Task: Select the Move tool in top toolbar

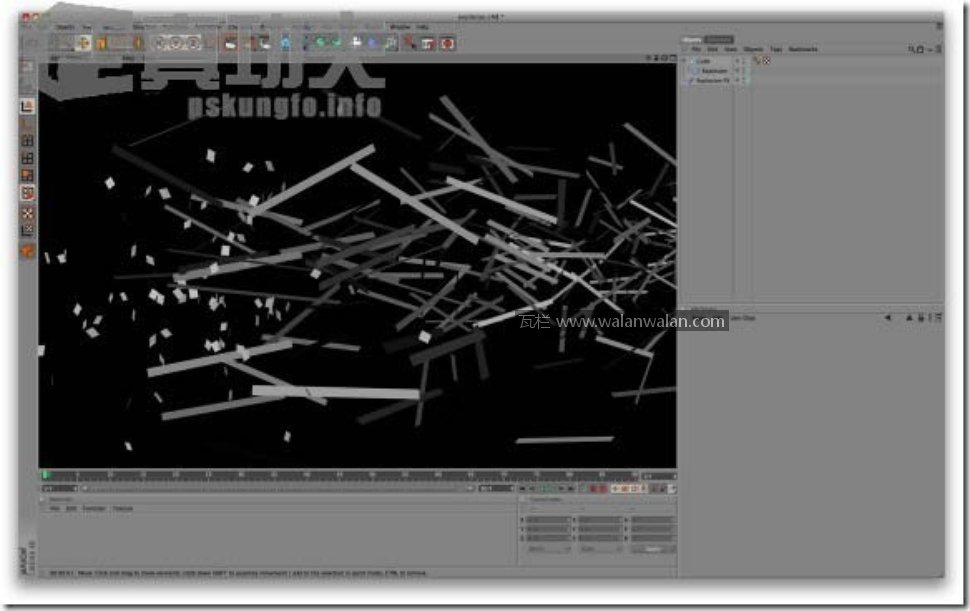Action: pos(84,42)
